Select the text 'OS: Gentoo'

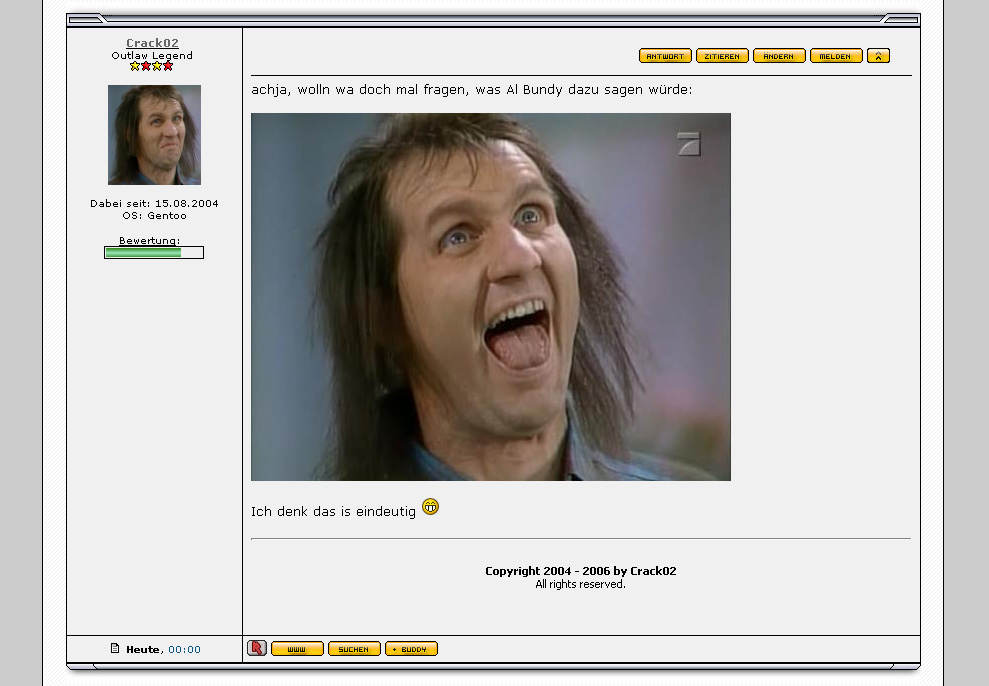155,216
